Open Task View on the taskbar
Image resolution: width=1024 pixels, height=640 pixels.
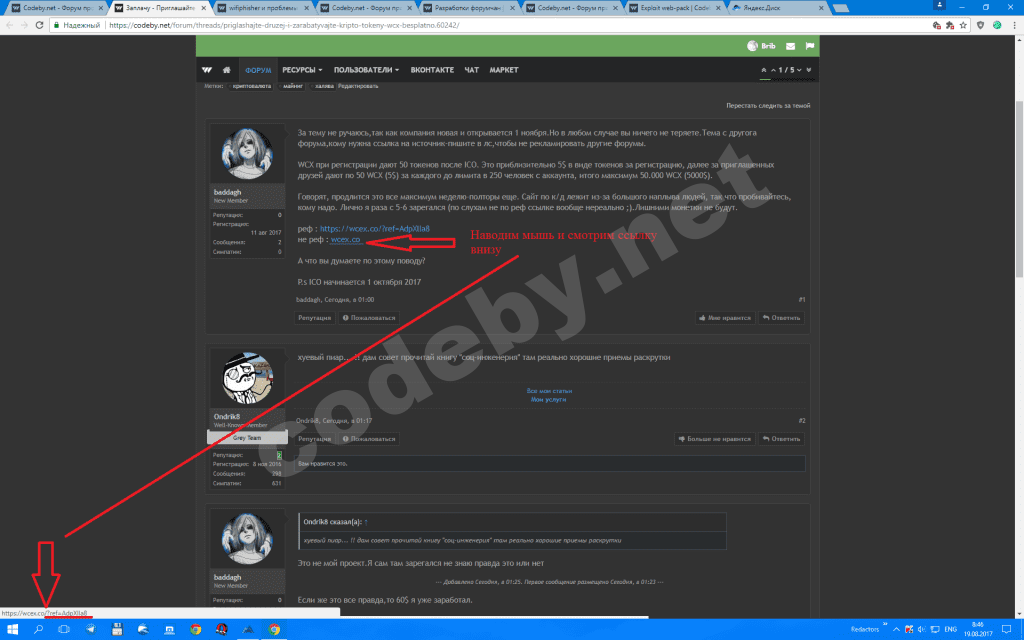(64, 630)
